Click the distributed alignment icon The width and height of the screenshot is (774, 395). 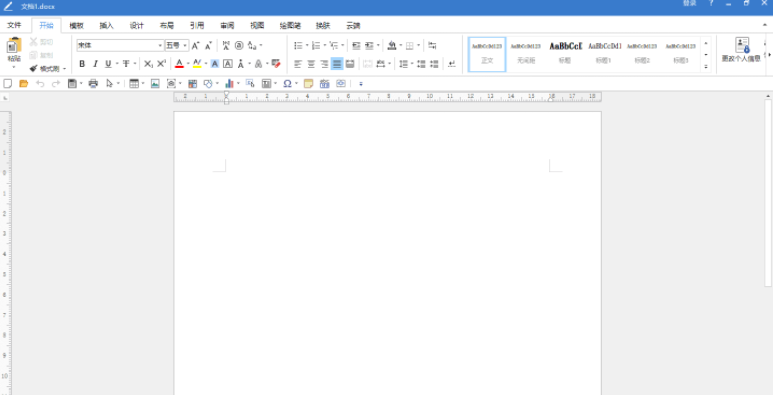click(x=350, y=64)
